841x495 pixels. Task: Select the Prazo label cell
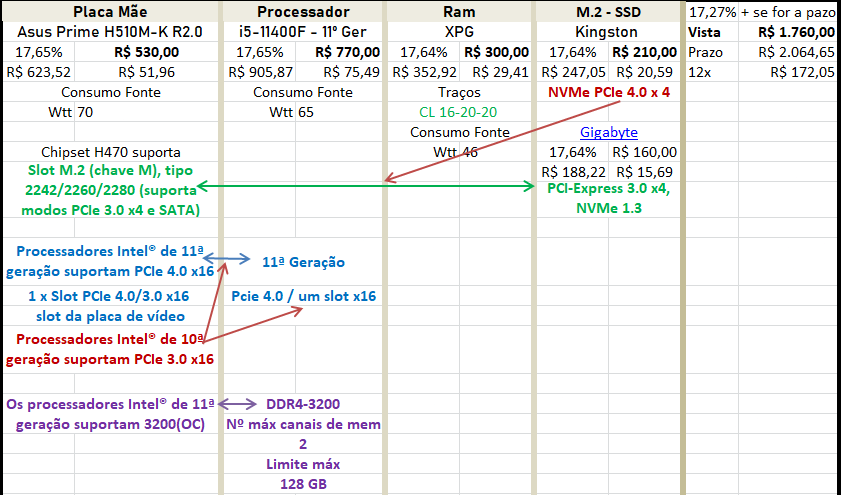click(712, 52)
